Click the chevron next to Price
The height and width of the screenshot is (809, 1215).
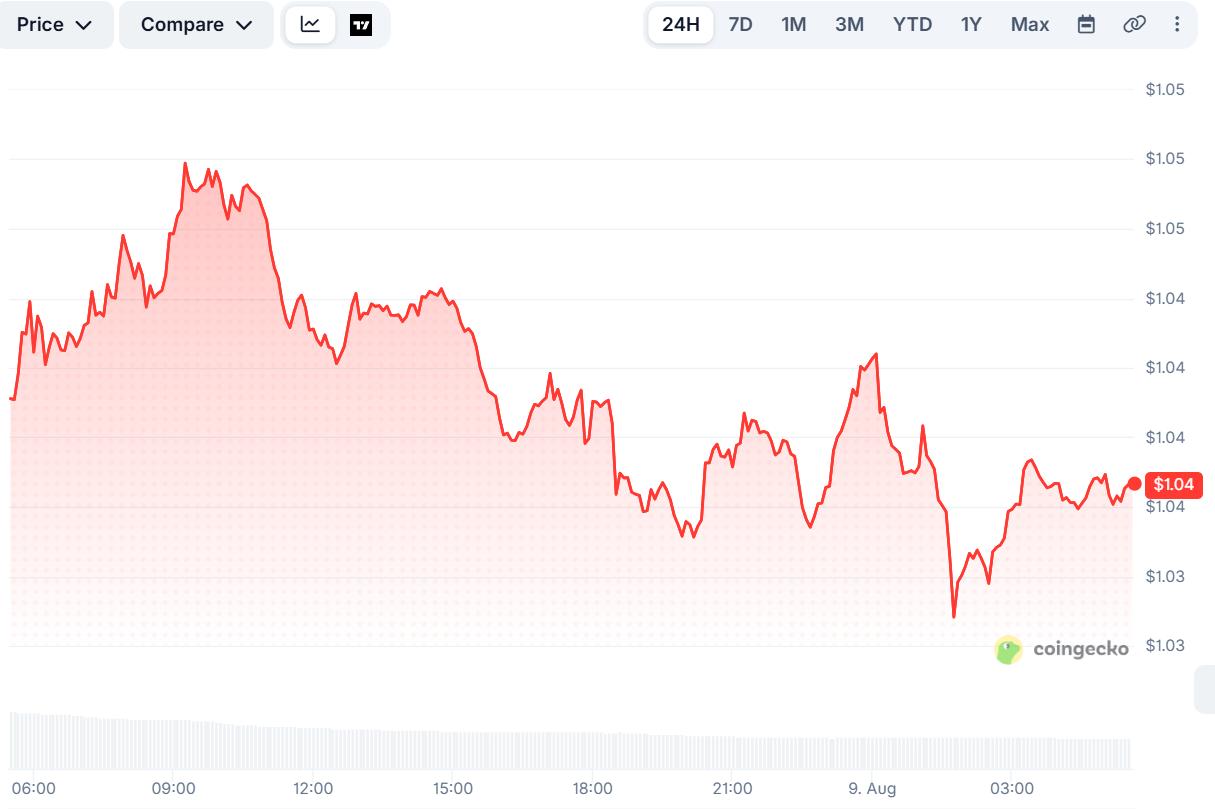[84, 25]
